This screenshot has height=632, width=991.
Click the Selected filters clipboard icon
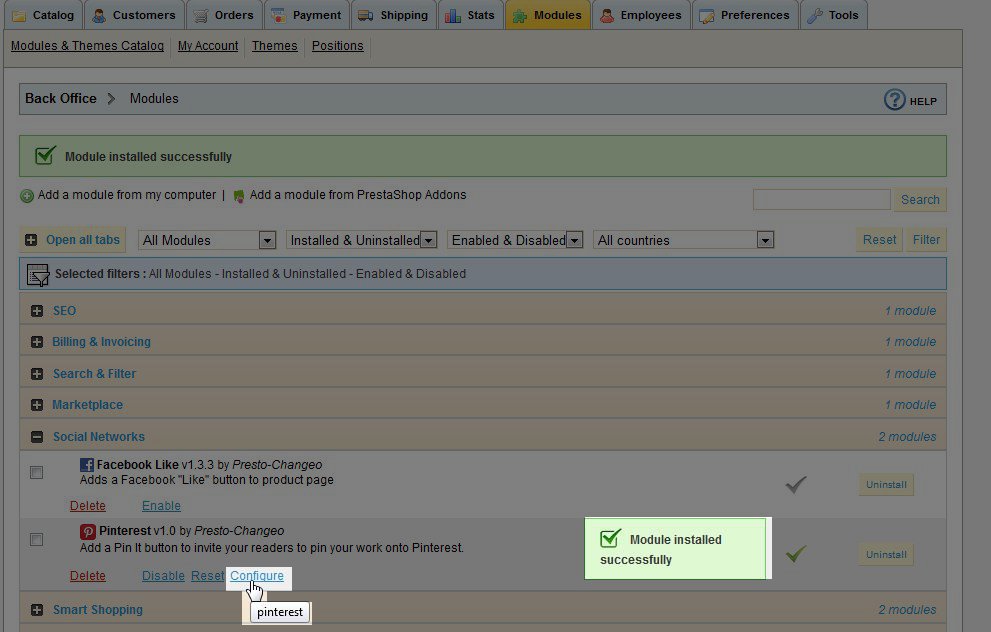[x=38, y=274]
